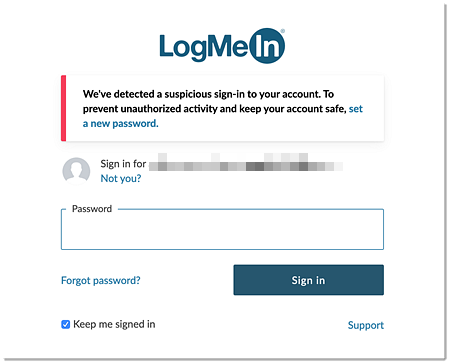Viewport: 450px width, 364px height.
Task: Open the Forgot password? link
Action: pyautogui.click(x=101, y=281)
